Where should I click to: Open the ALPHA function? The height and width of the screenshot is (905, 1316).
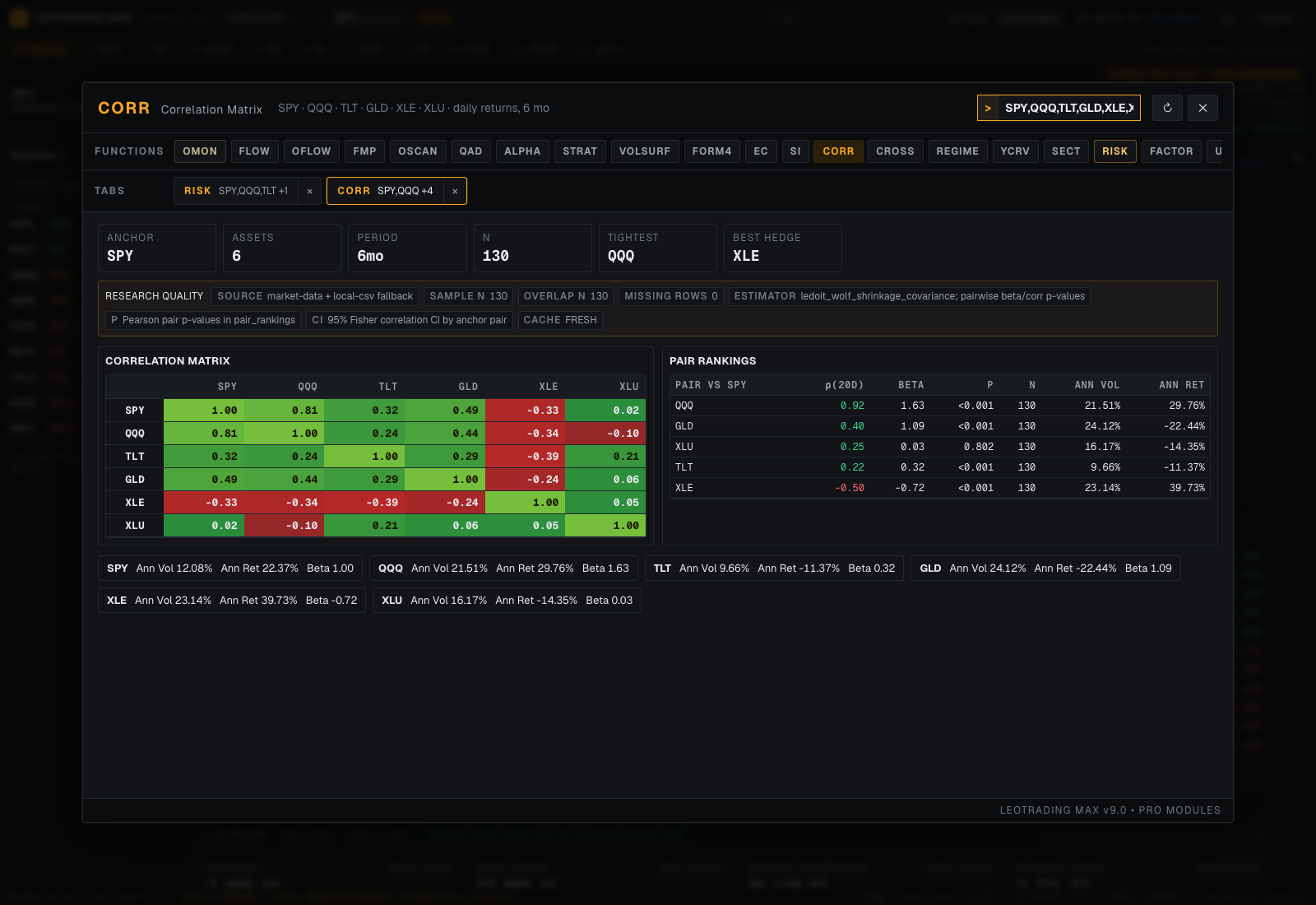[522, 151]
